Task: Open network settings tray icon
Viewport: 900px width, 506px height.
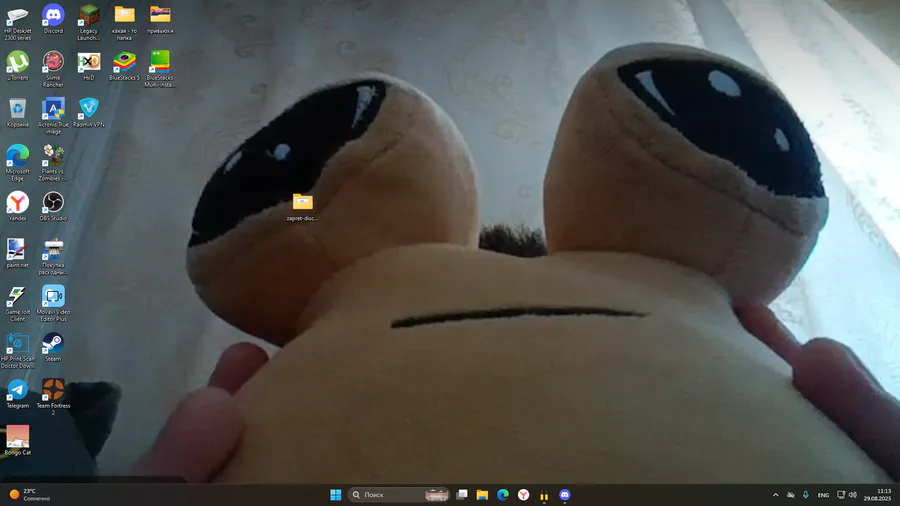Action: click(841, 495)
